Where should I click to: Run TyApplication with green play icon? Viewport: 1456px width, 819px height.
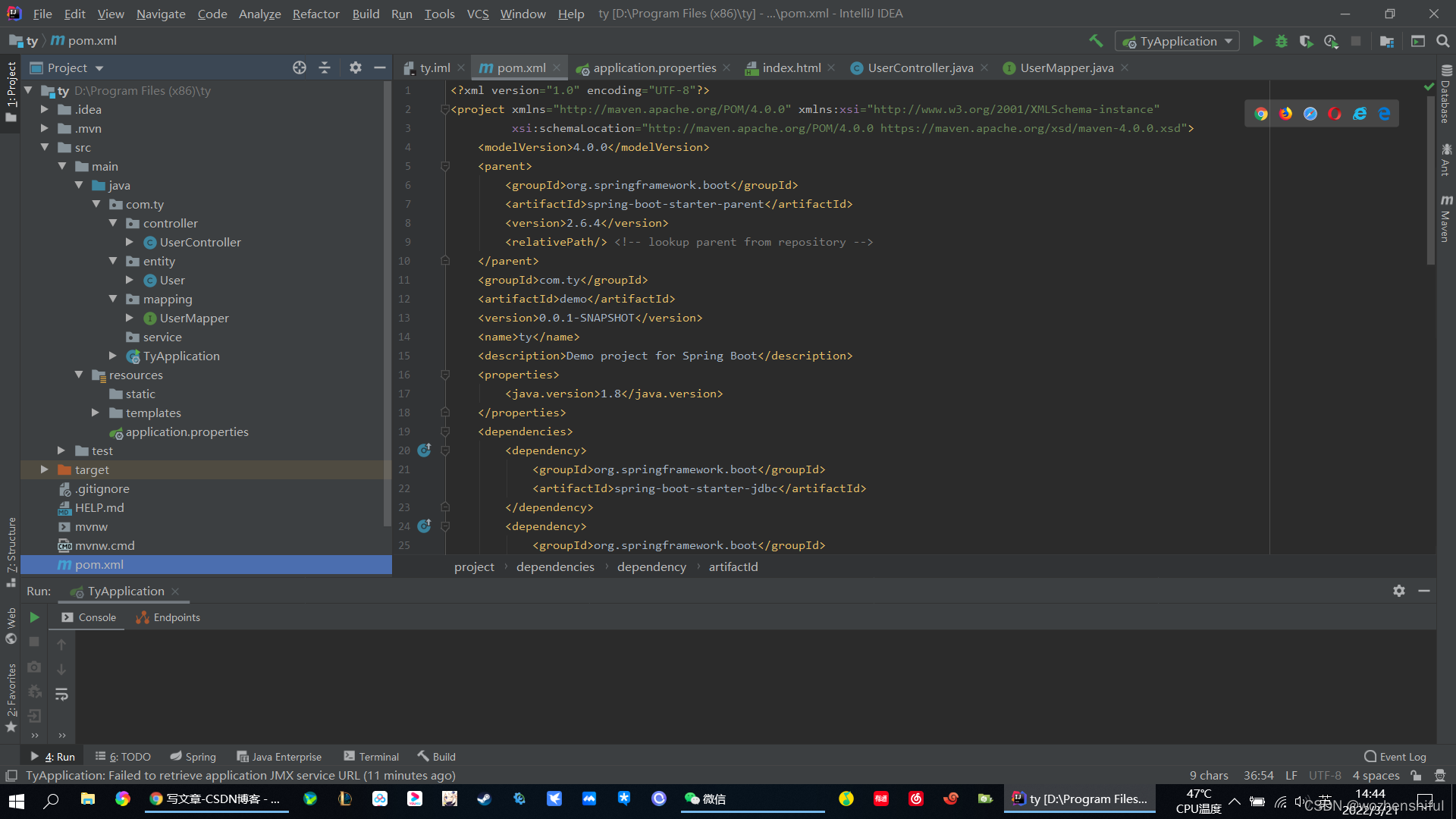(x=1257, y=41)
